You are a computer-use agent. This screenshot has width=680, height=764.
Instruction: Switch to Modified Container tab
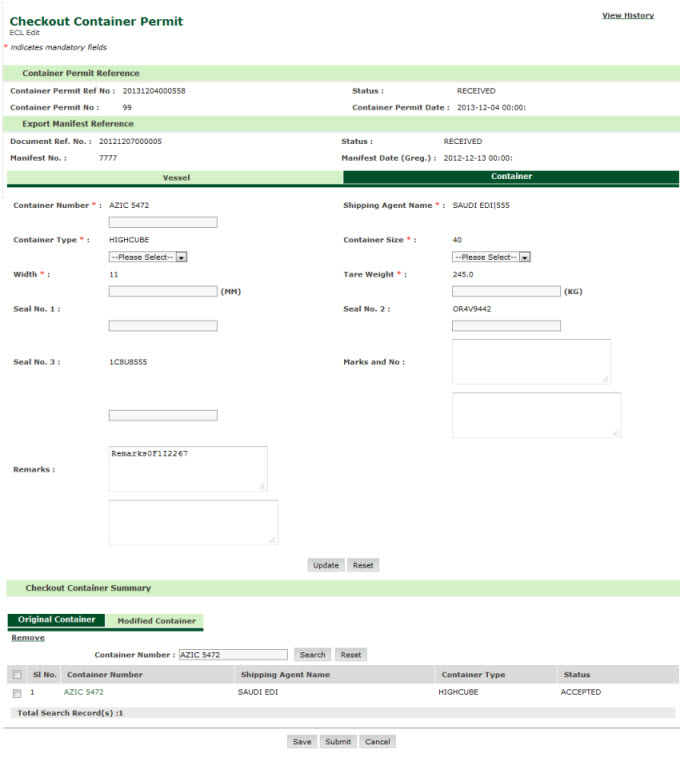click(156, 621)
